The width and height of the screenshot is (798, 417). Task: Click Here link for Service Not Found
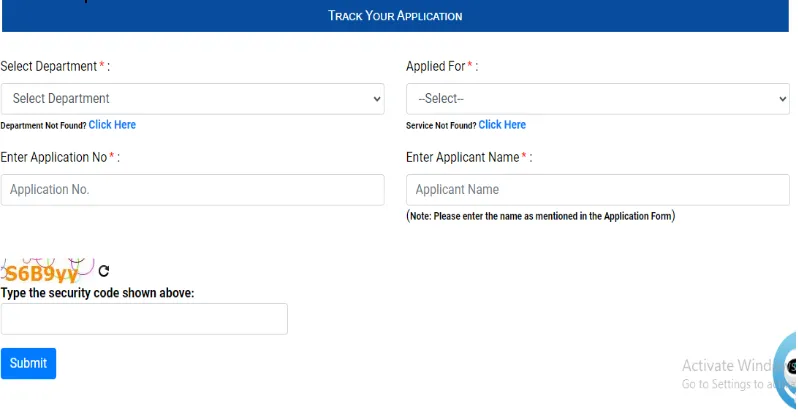coord(502,125)
